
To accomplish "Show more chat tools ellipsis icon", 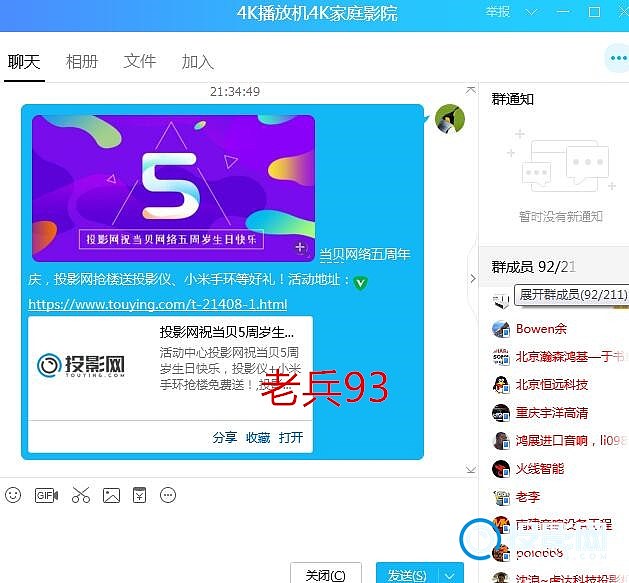I will tap(168, 495).
